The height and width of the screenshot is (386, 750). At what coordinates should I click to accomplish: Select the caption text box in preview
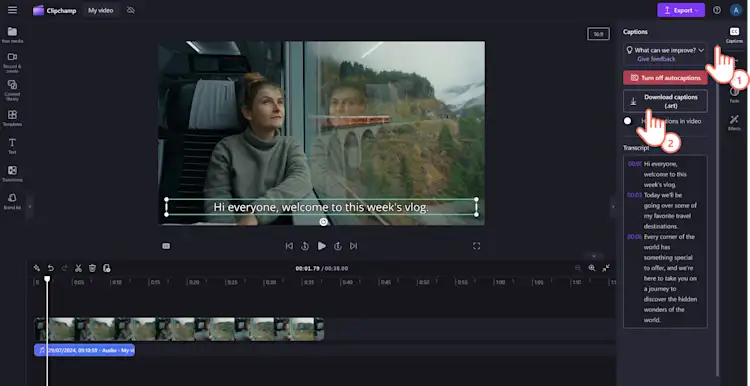(321, 207)
